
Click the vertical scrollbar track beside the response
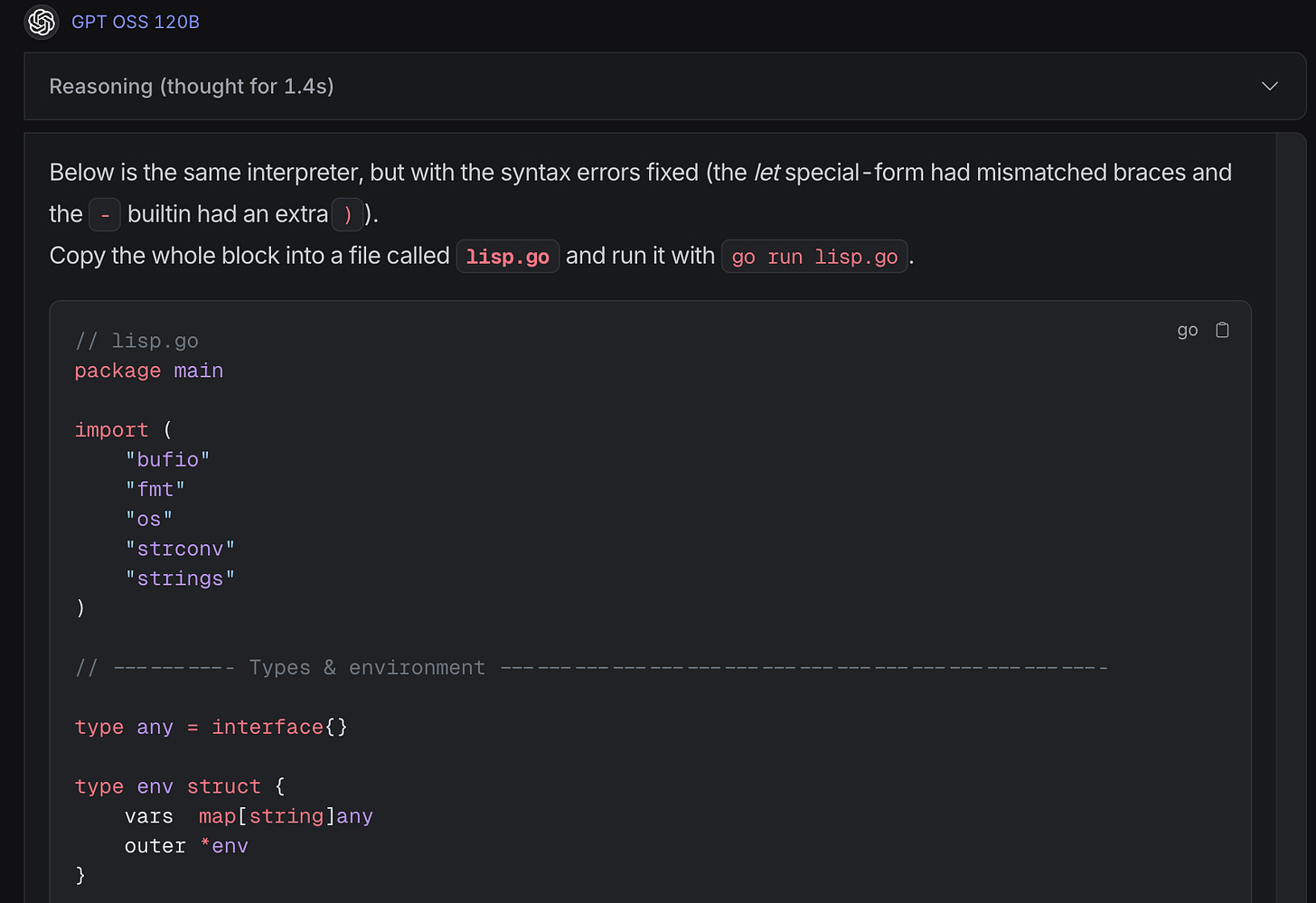(x=1289, y=515)
